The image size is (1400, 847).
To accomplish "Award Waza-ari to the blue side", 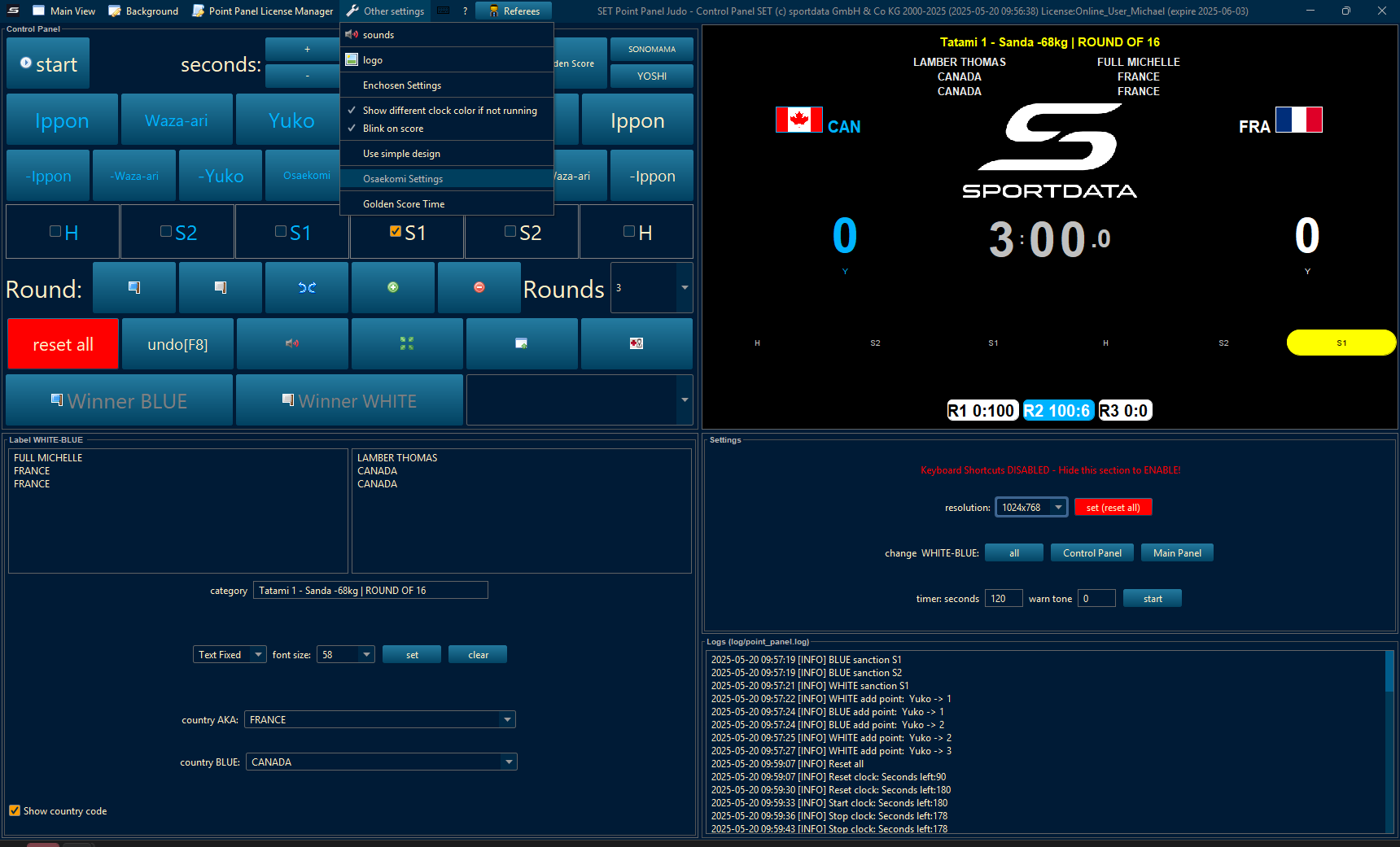I will click(177, 120).
